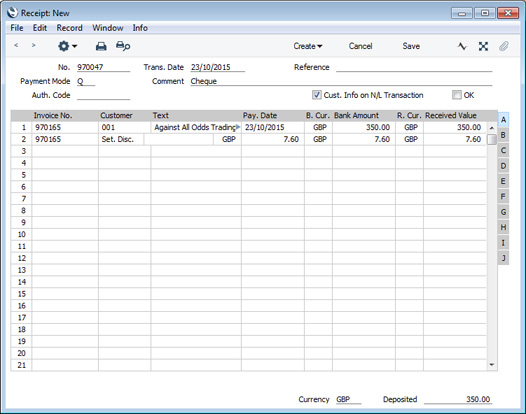Open the Record menu
The image size is (526, 414).
[x=69, y=28]
